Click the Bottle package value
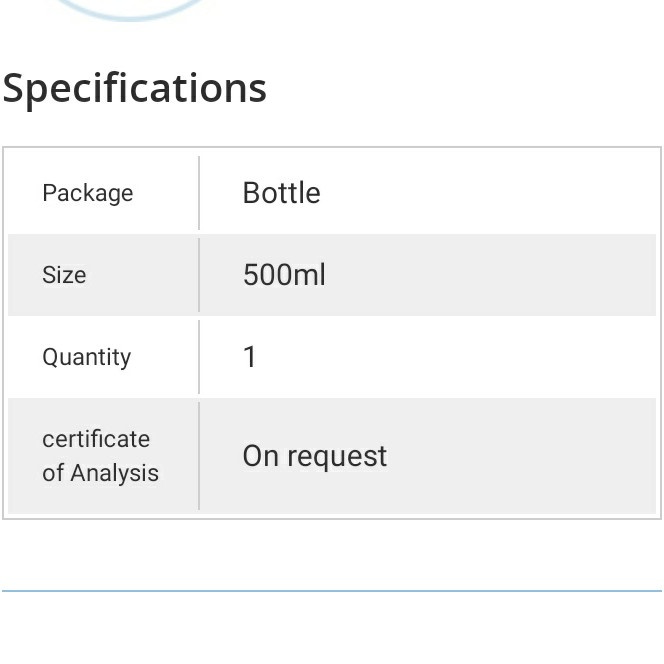This screenshot has width=664, height=664. point(281,193)
